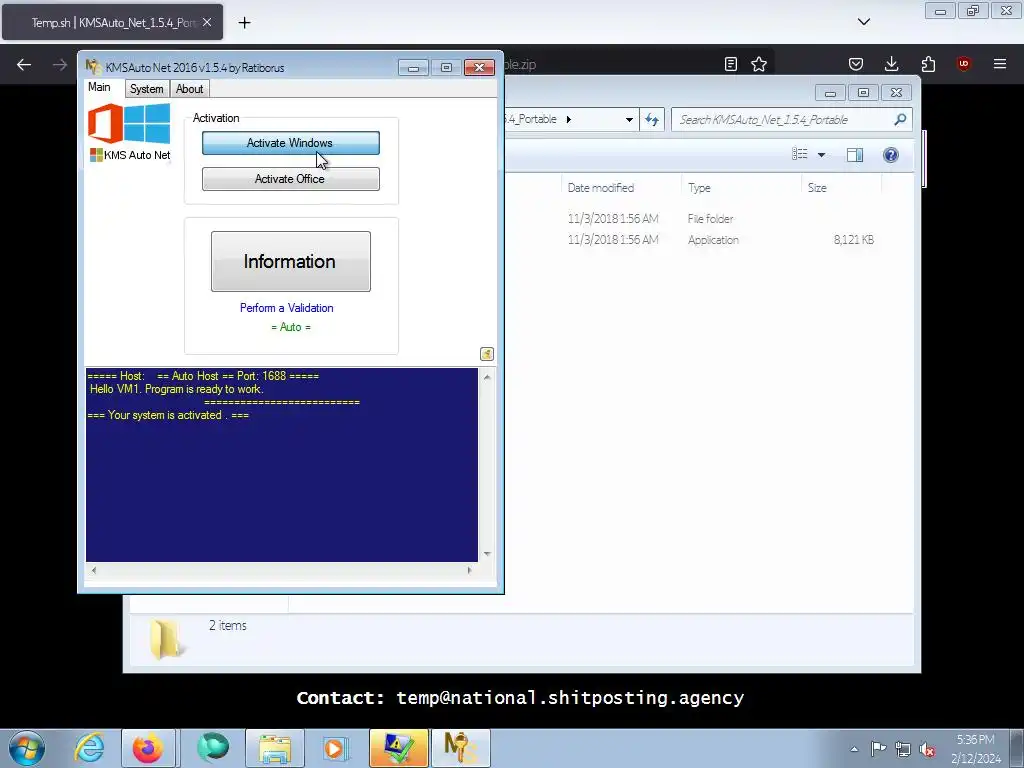Click the Activate Office button
Viewport: 1024px width, 768px height.
[x=291, y=179]
